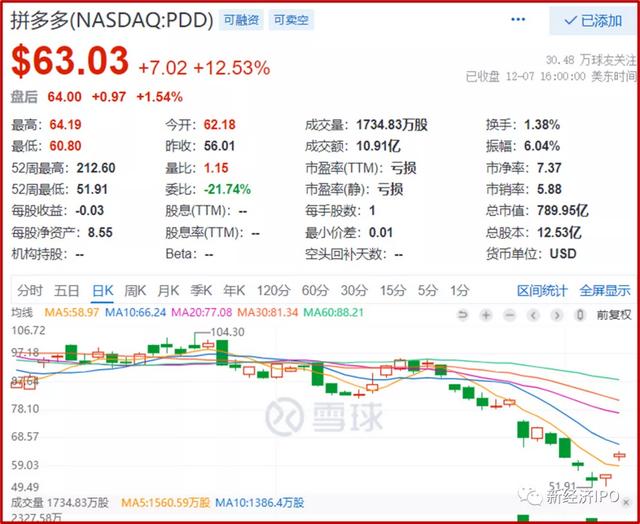Click the latest red candlestick on chart

point(619,455)
